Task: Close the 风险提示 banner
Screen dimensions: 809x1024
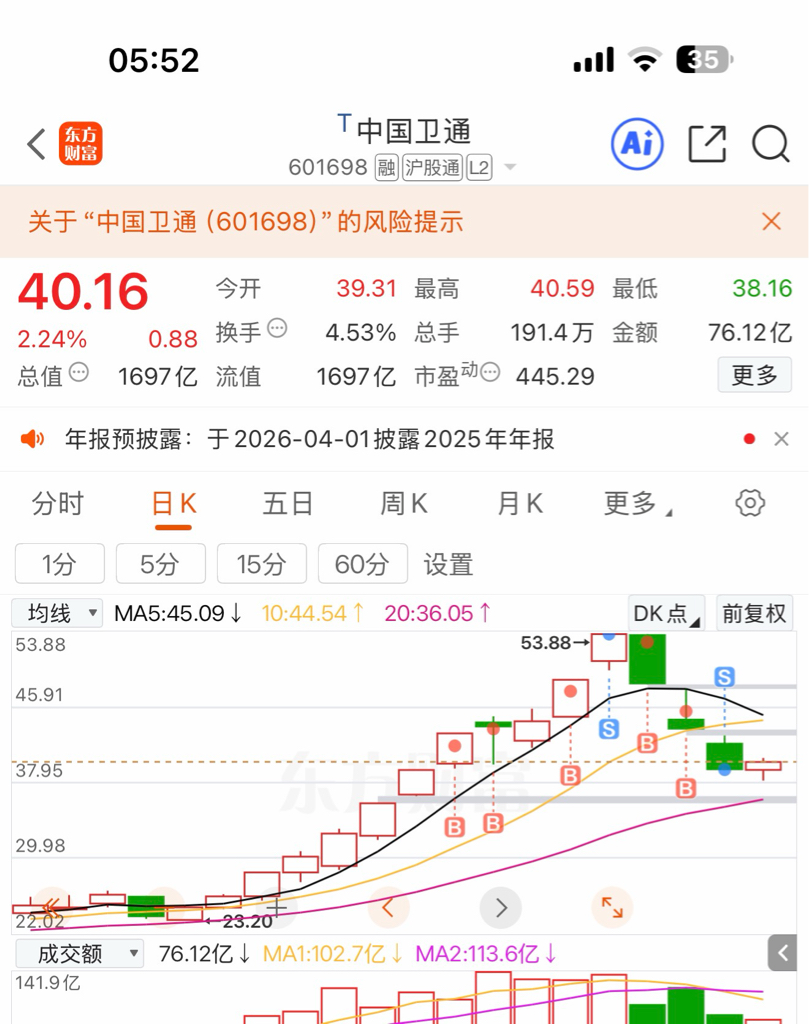Action: 771,221
